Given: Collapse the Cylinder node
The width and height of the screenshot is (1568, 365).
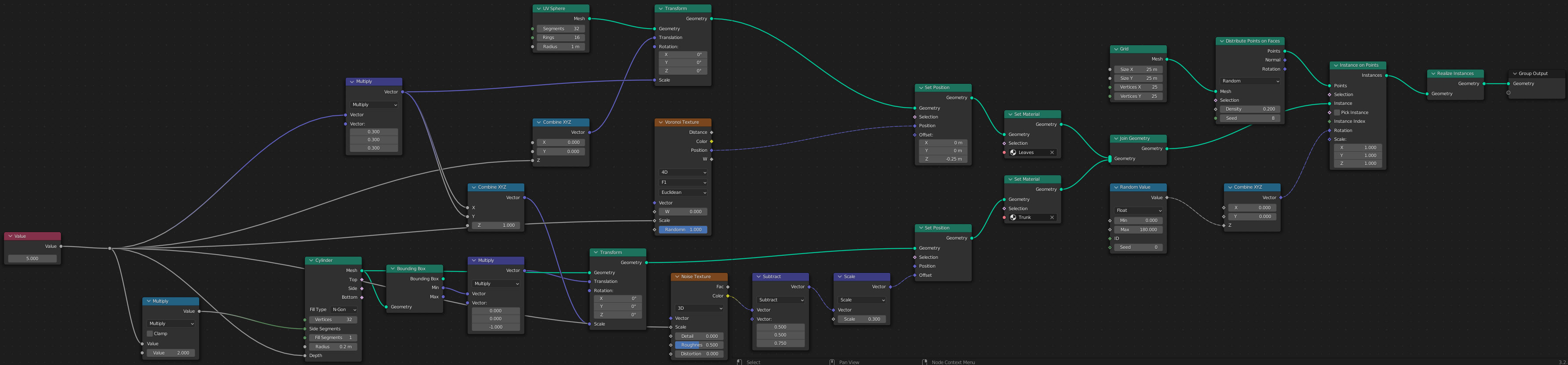Looking at the screenshot, I should tap(311, 260).
